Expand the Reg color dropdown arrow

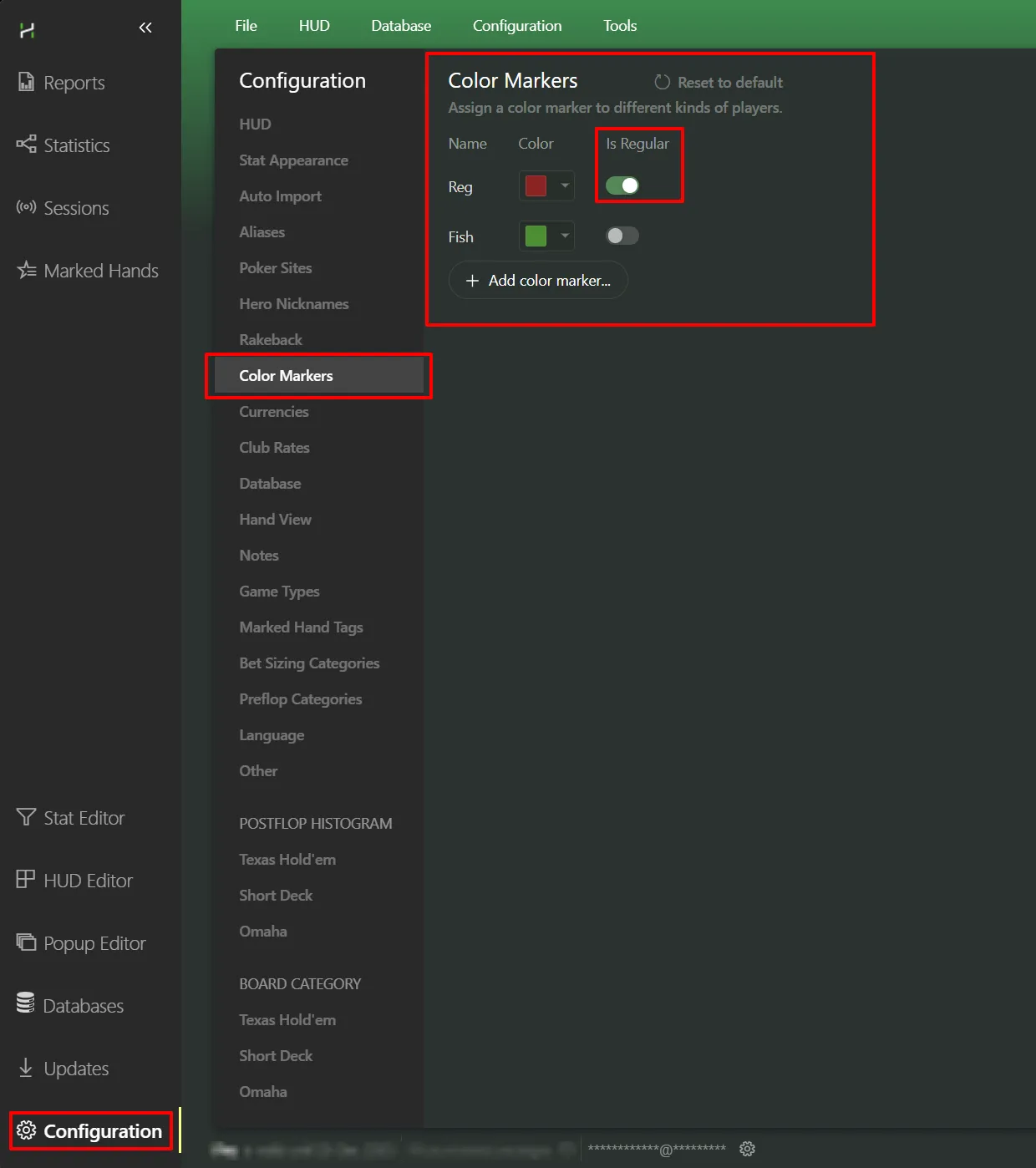pos(565,185)
